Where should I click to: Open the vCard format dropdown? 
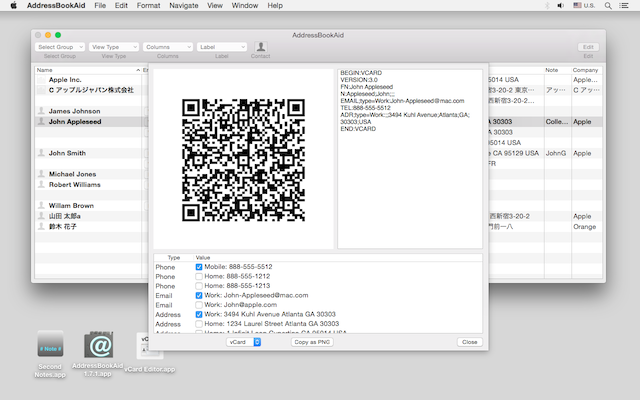coord(243,342)
